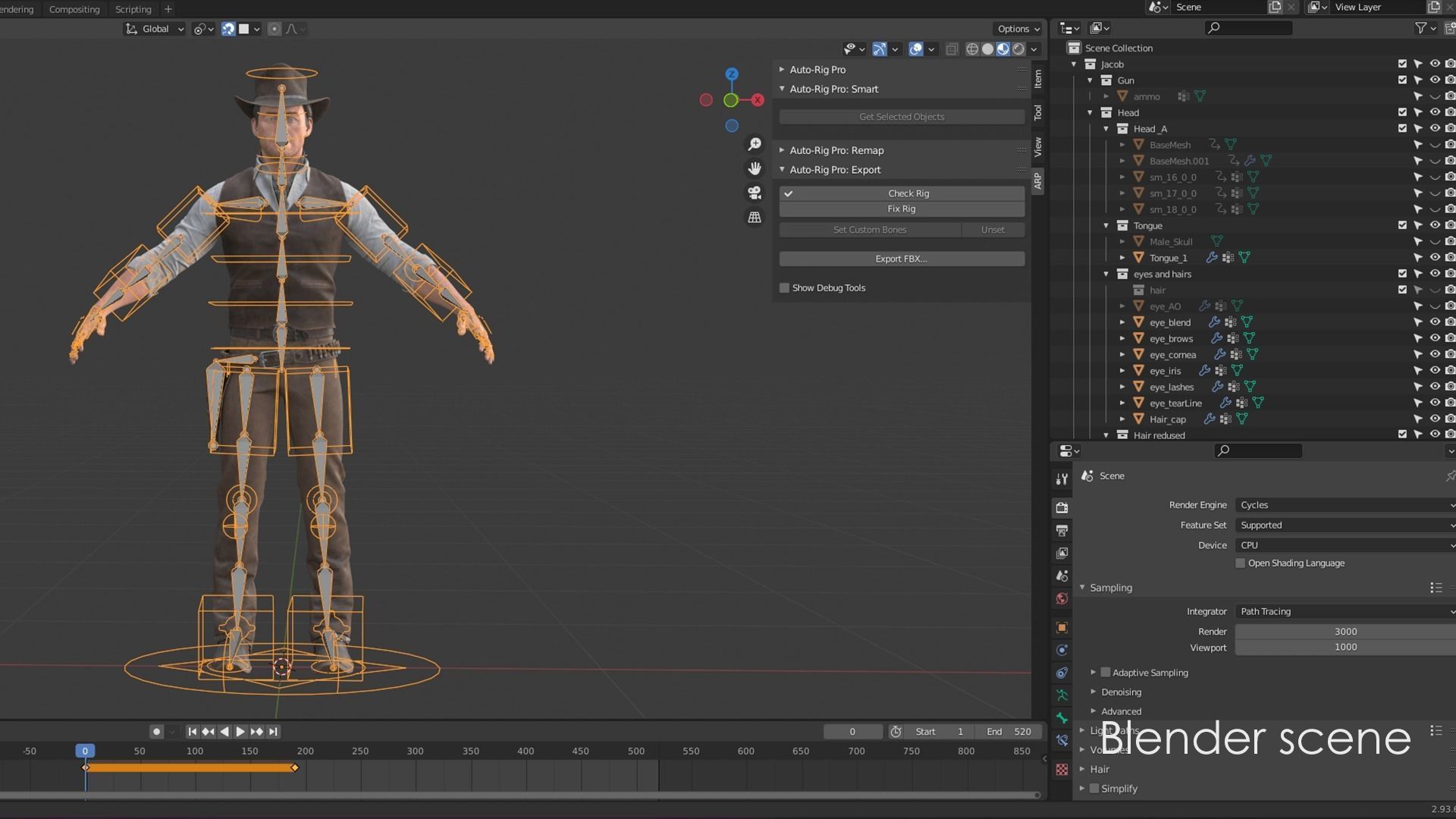Click the pan hand viewport icon

755,168
